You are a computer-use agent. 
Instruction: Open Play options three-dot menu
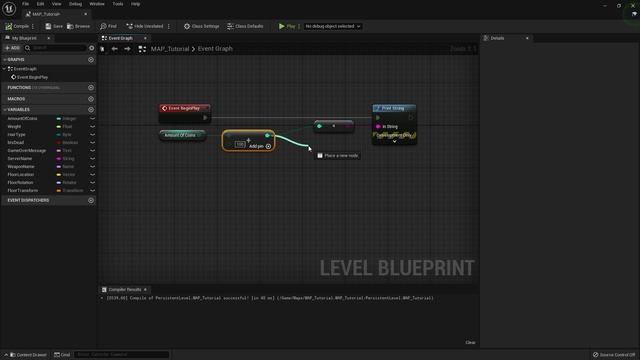coord(299,26)
